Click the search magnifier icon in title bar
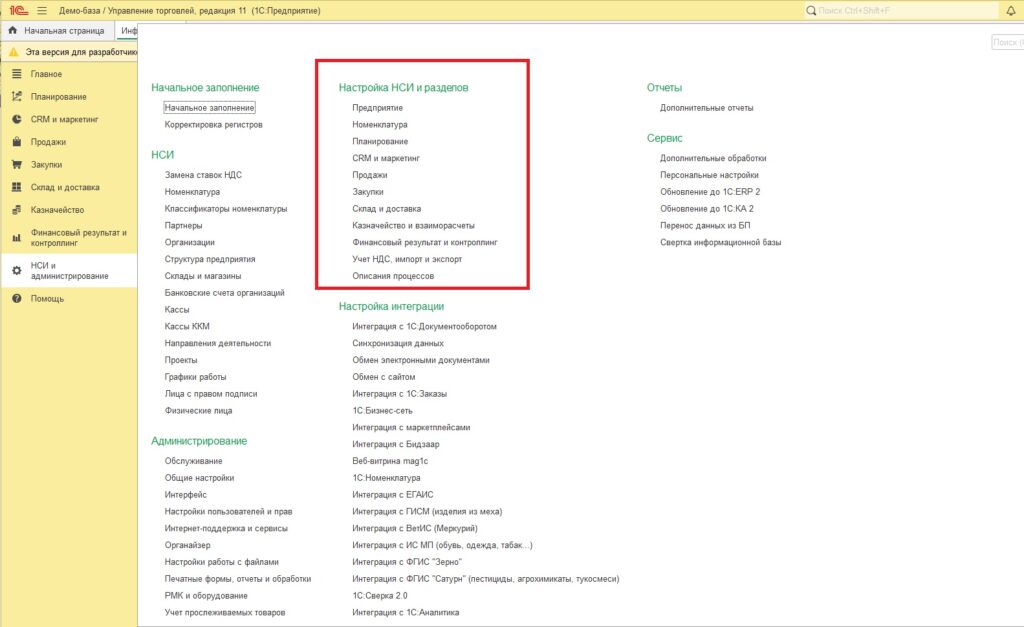1024x627 pixels. (x=811, y=10)
